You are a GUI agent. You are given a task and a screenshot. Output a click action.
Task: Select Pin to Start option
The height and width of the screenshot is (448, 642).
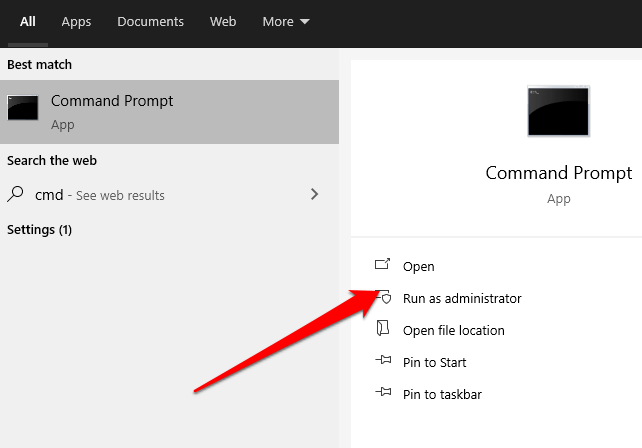point(434,362)
